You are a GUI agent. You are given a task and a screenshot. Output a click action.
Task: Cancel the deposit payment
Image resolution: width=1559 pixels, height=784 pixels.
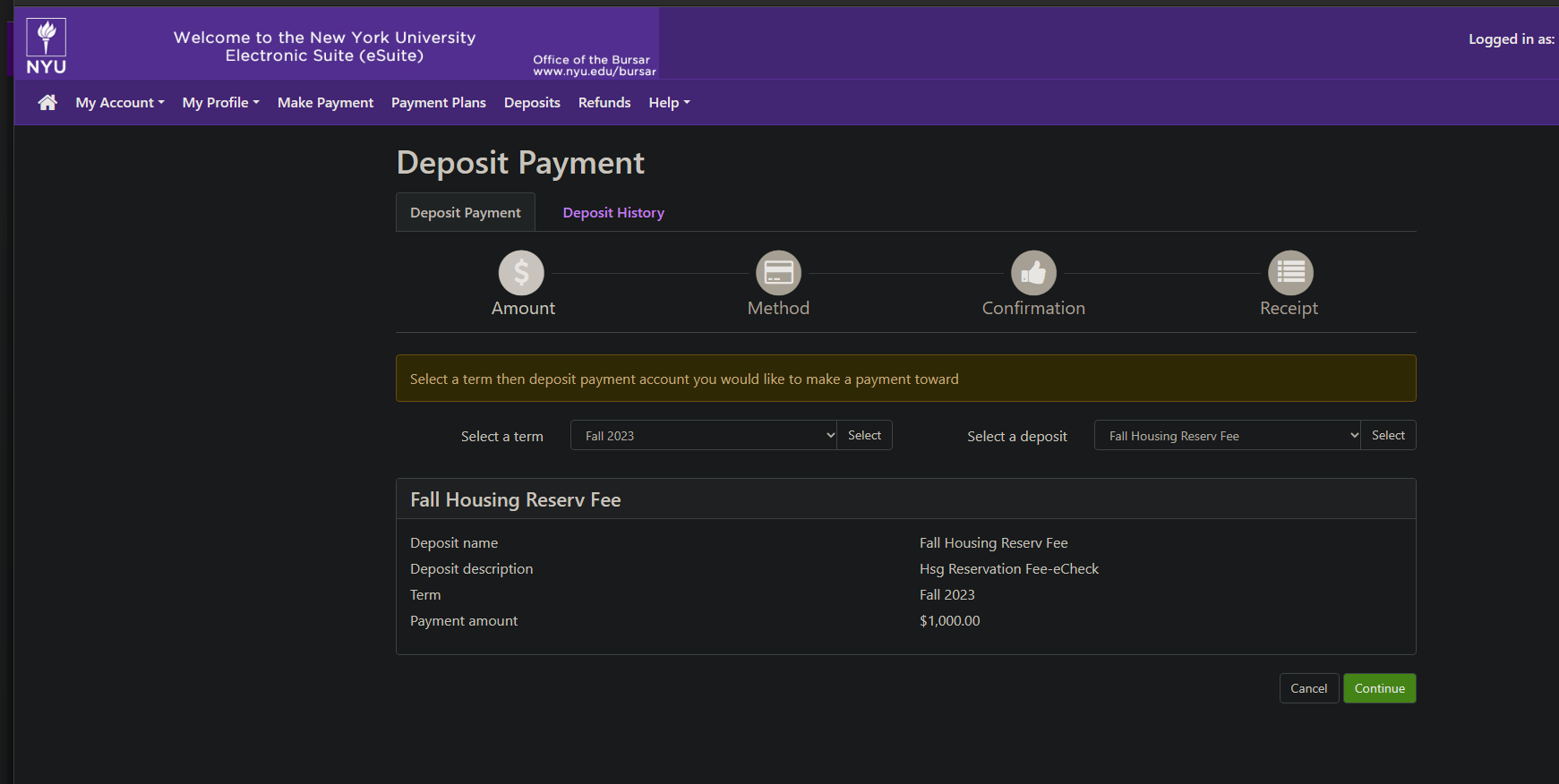coord(1309,688)
